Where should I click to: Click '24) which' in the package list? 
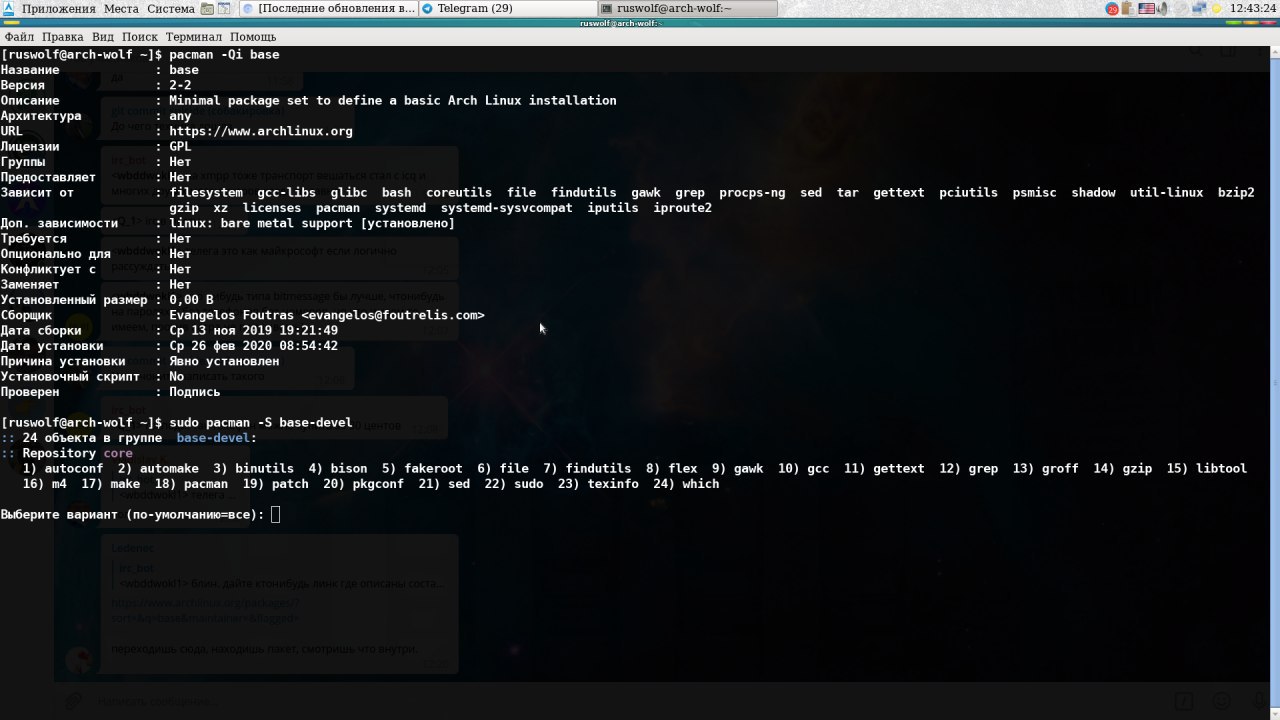686,484
